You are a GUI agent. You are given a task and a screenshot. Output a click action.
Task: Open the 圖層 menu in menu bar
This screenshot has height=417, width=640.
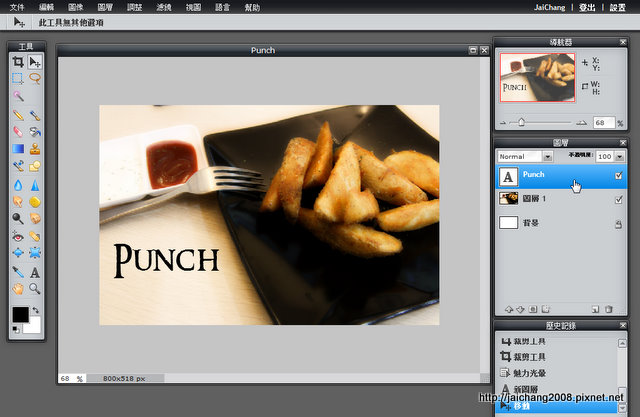pyautogui.click(x=105, y=7)
